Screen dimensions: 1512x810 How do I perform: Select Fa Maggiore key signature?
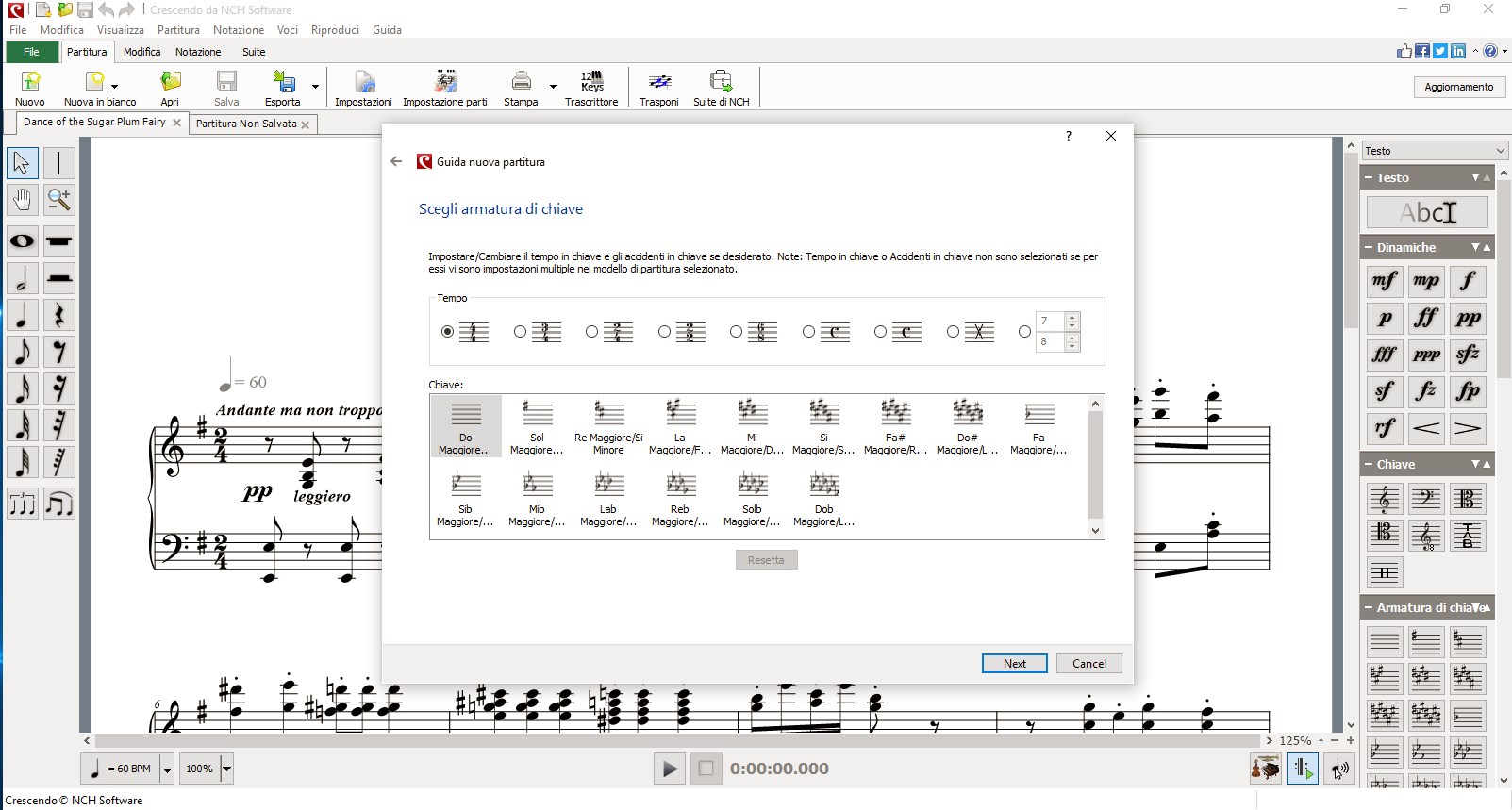pos(1038,428)
